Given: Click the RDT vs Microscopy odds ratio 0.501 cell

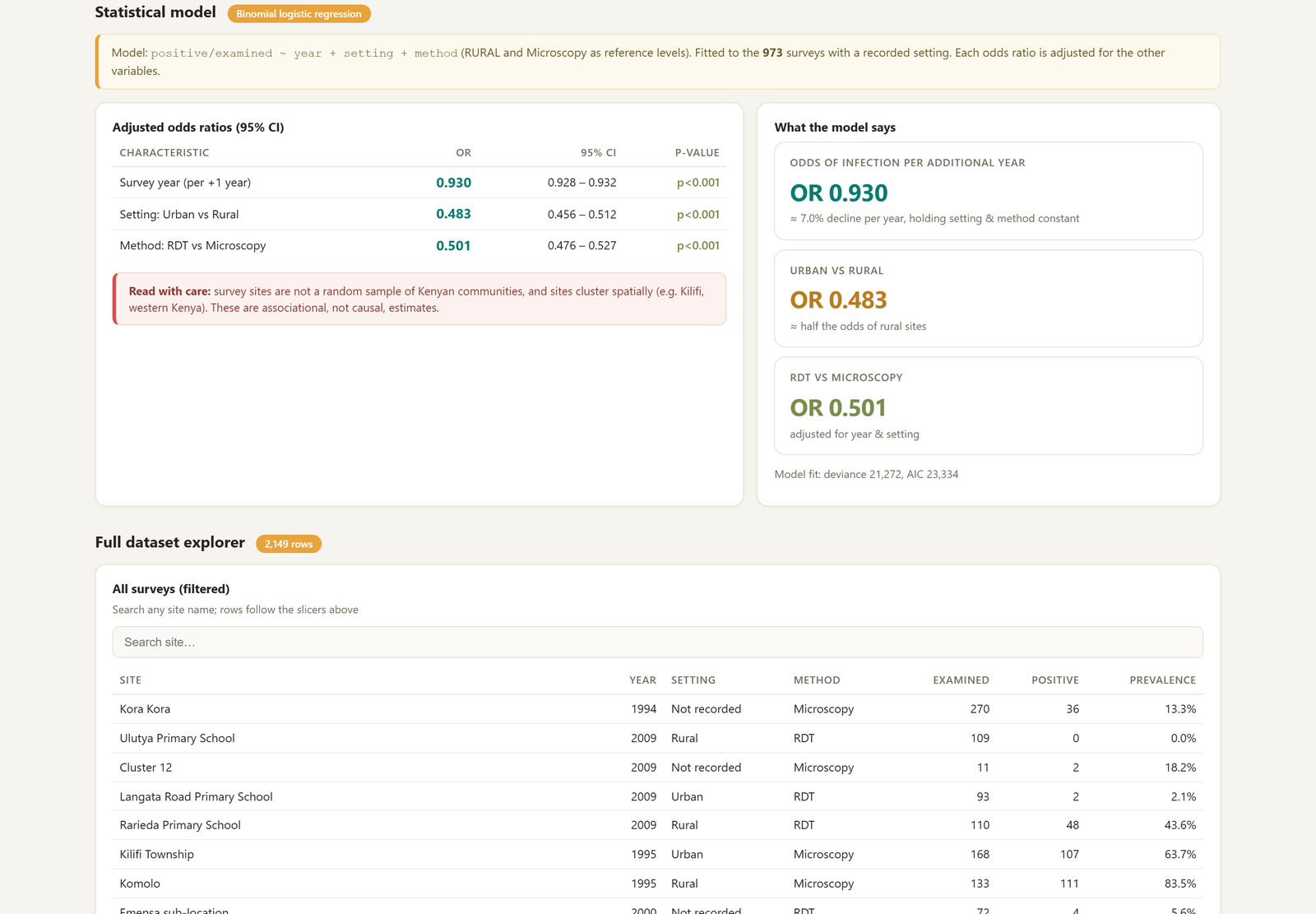Looking at the screenshot, I should click(x=453, y=245).
